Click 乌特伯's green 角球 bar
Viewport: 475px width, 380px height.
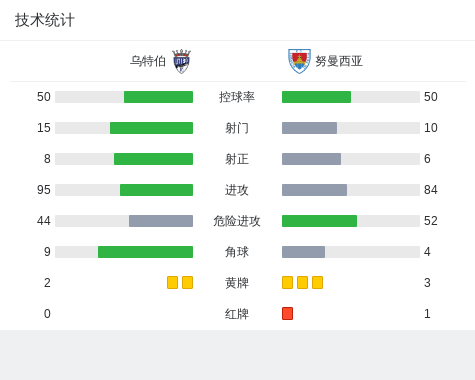145,252
